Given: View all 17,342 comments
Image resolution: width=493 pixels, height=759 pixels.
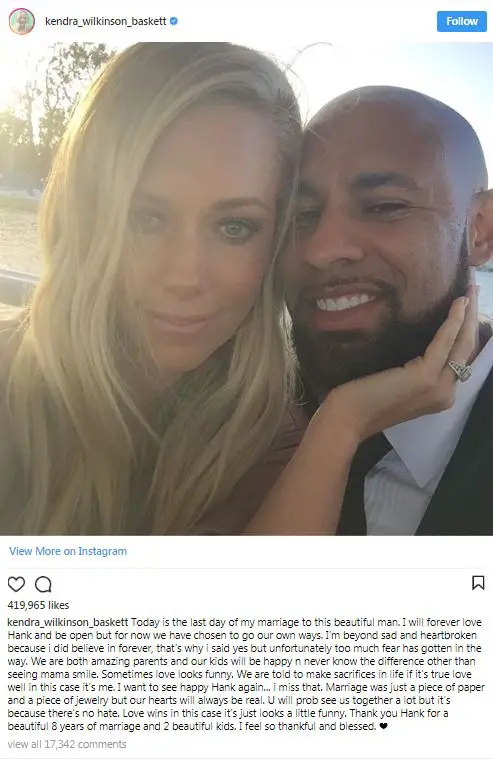Looking at the screenshot, I should (67, 744).
